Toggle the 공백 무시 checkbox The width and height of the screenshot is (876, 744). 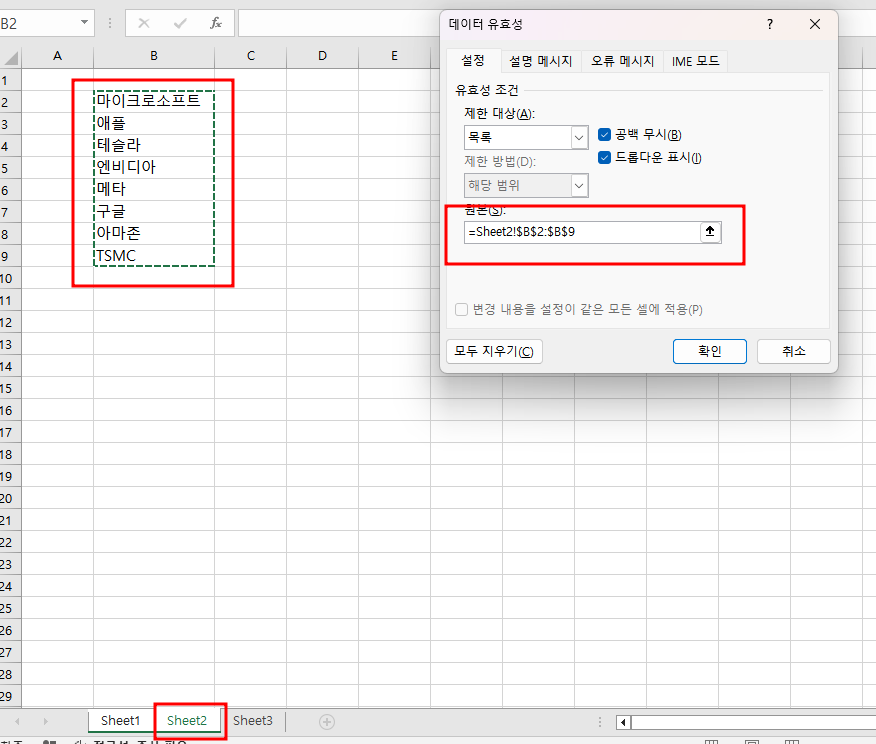click(x=604, y=135)
